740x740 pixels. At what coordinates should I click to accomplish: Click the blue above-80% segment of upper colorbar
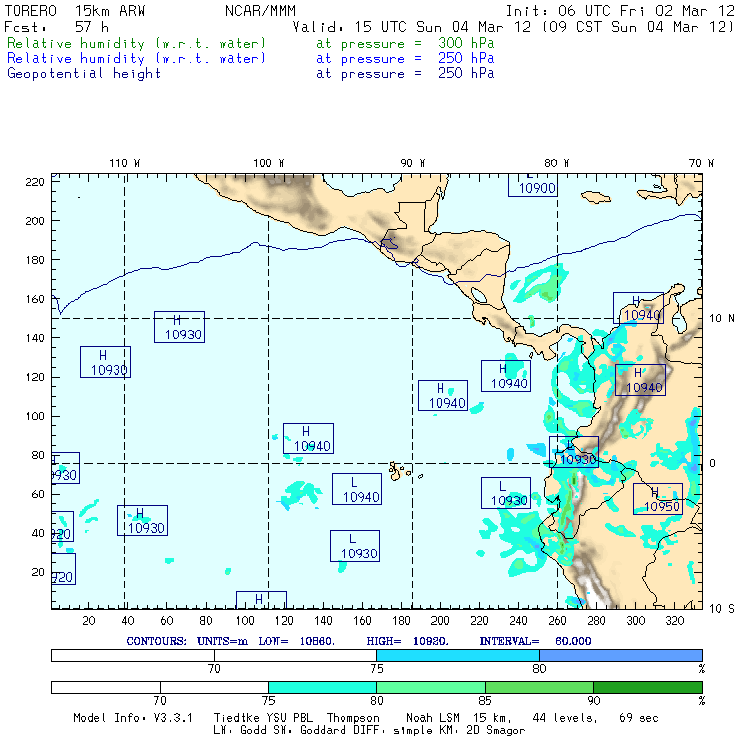[621, 655]
